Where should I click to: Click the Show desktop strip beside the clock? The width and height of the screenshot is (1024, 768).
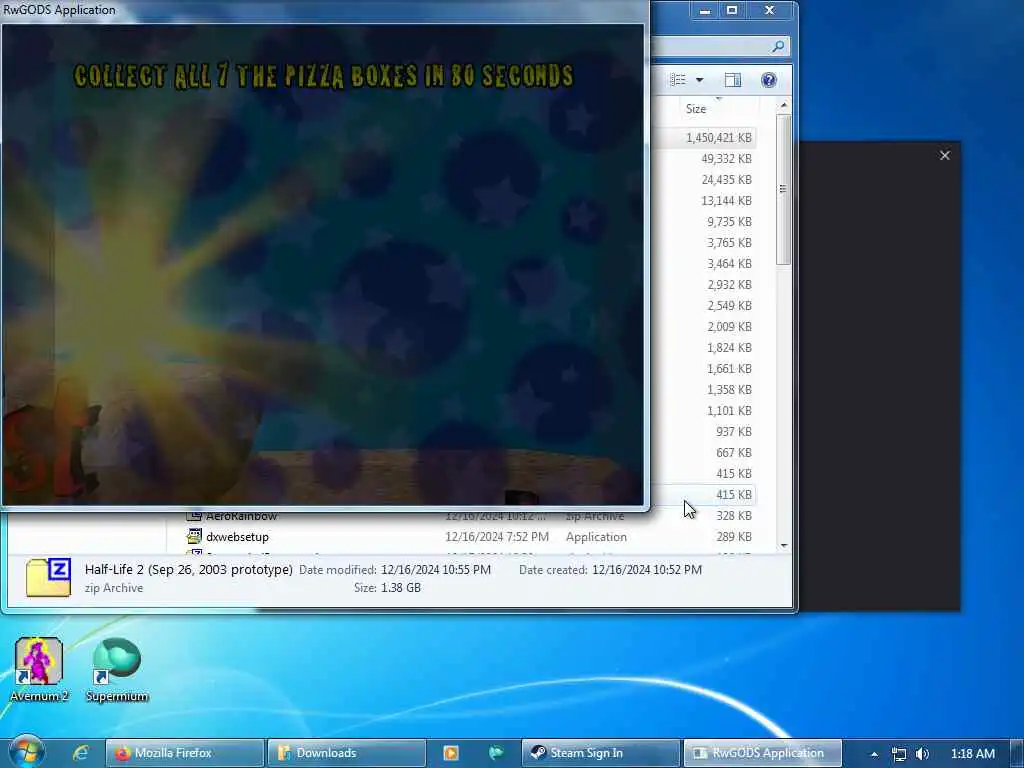1017,753
